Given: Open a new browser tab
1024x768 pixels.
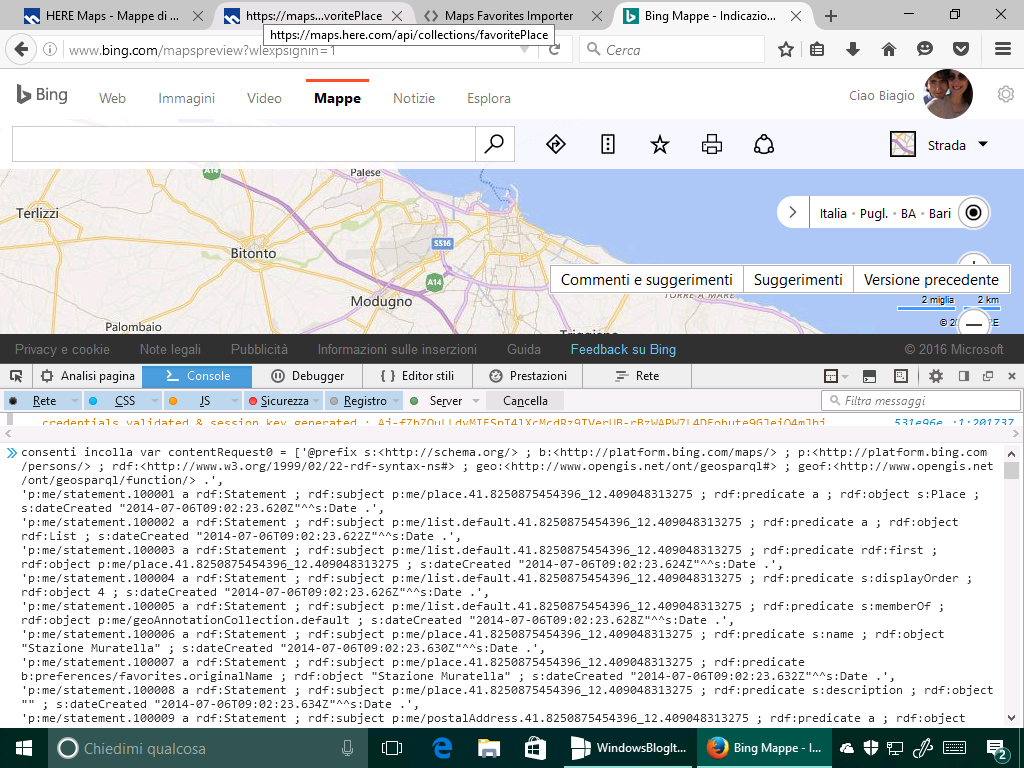Looking at the screenshot, I should [831, 16].
